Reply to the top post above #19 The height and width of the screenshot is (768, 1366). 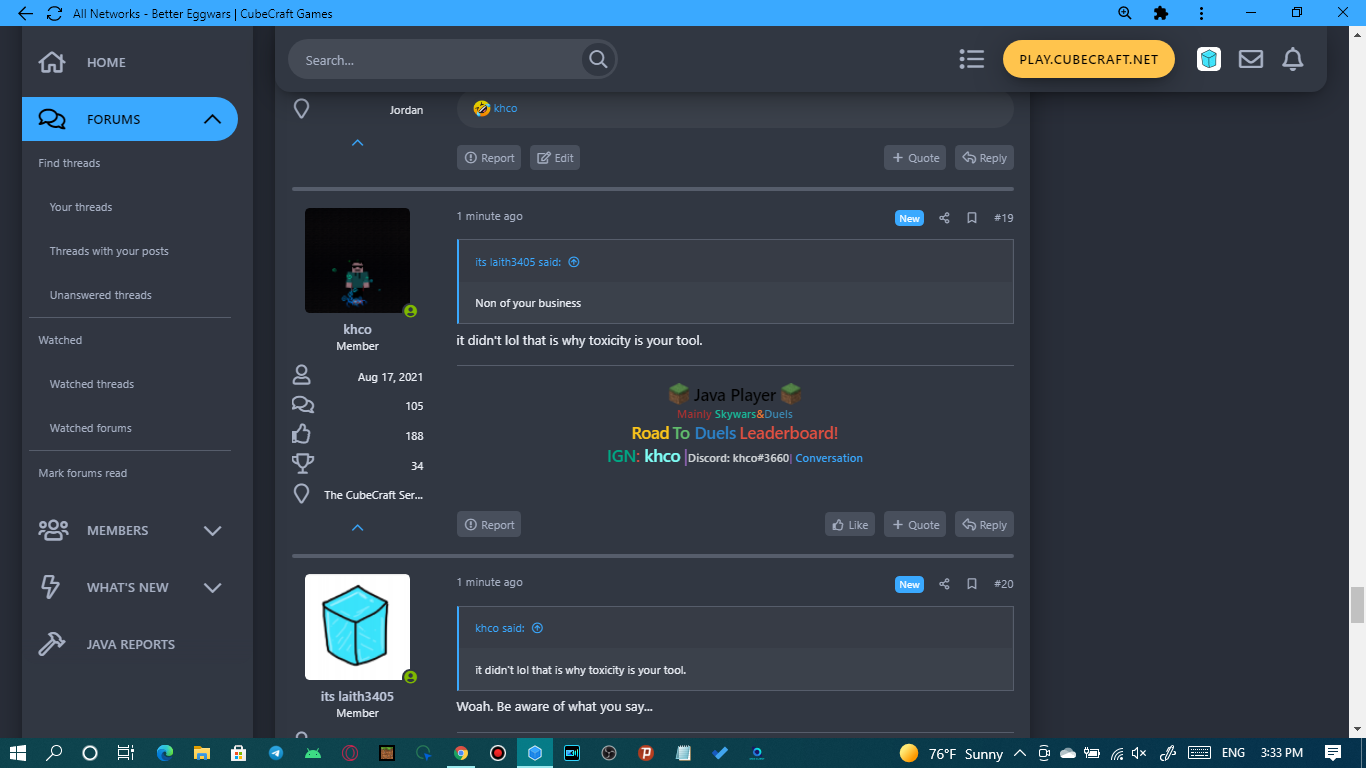click(984, 158)
